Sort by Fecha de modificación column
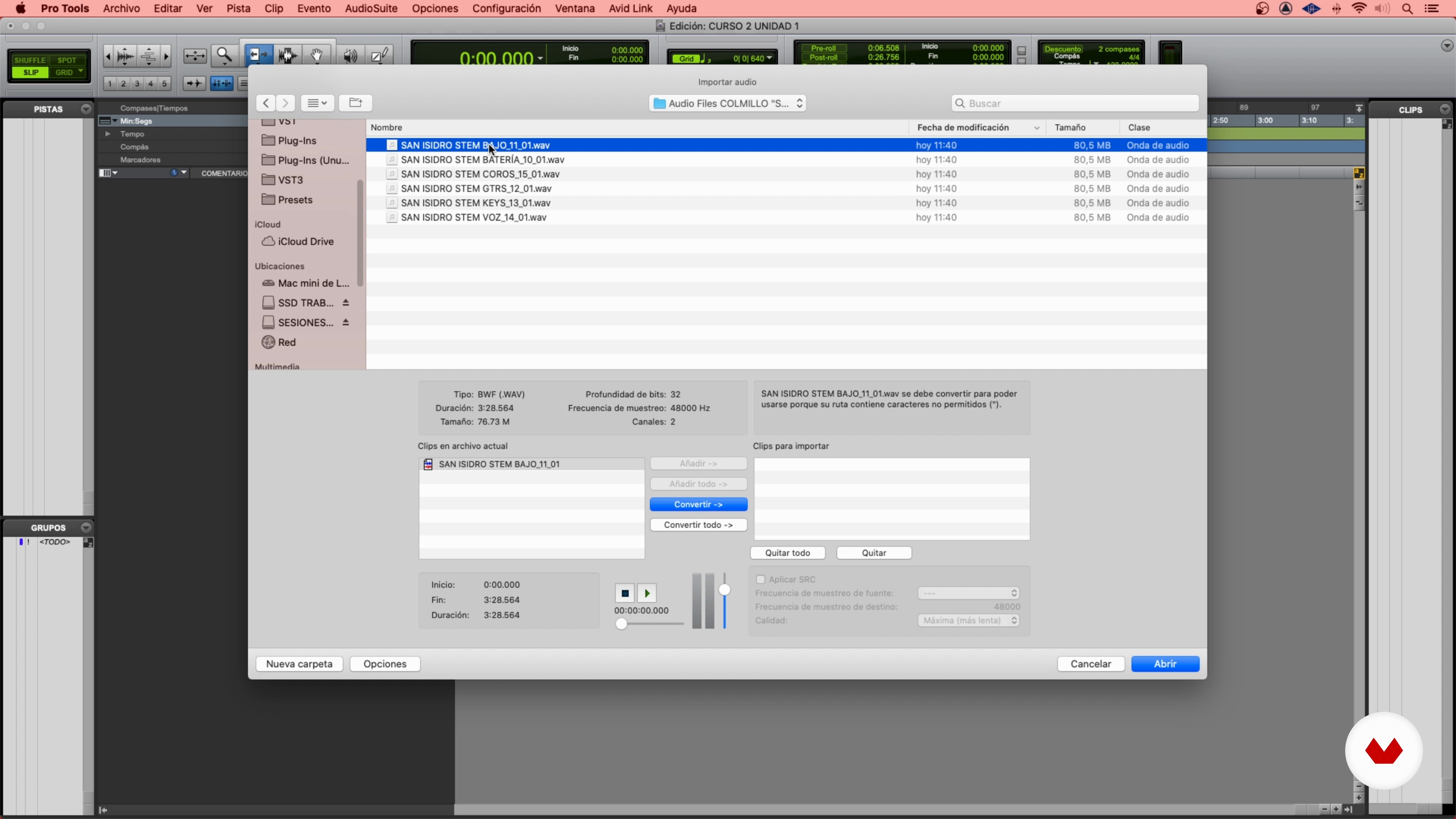 [x=977, y=128]
